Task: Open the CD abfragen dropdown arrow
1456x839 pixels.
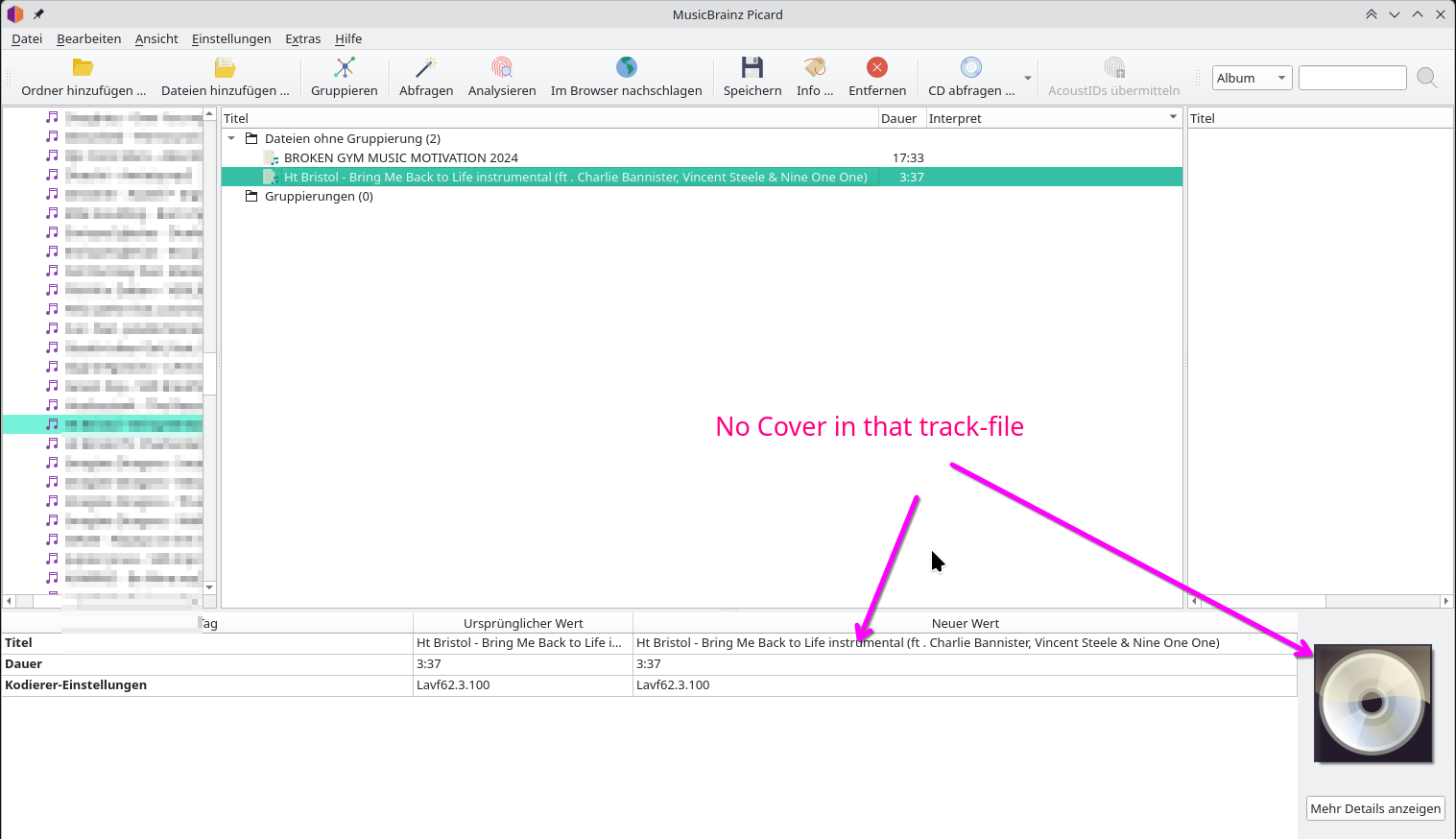Action: point(1028,79)
